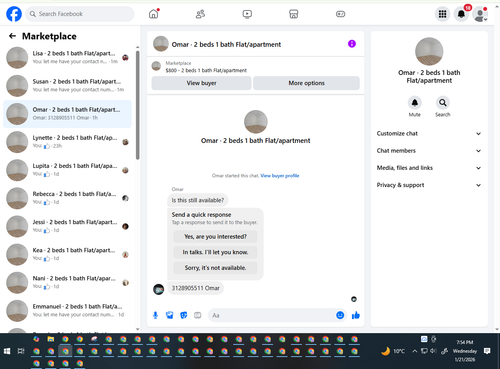Expand the Chat members section

(429, 151)
